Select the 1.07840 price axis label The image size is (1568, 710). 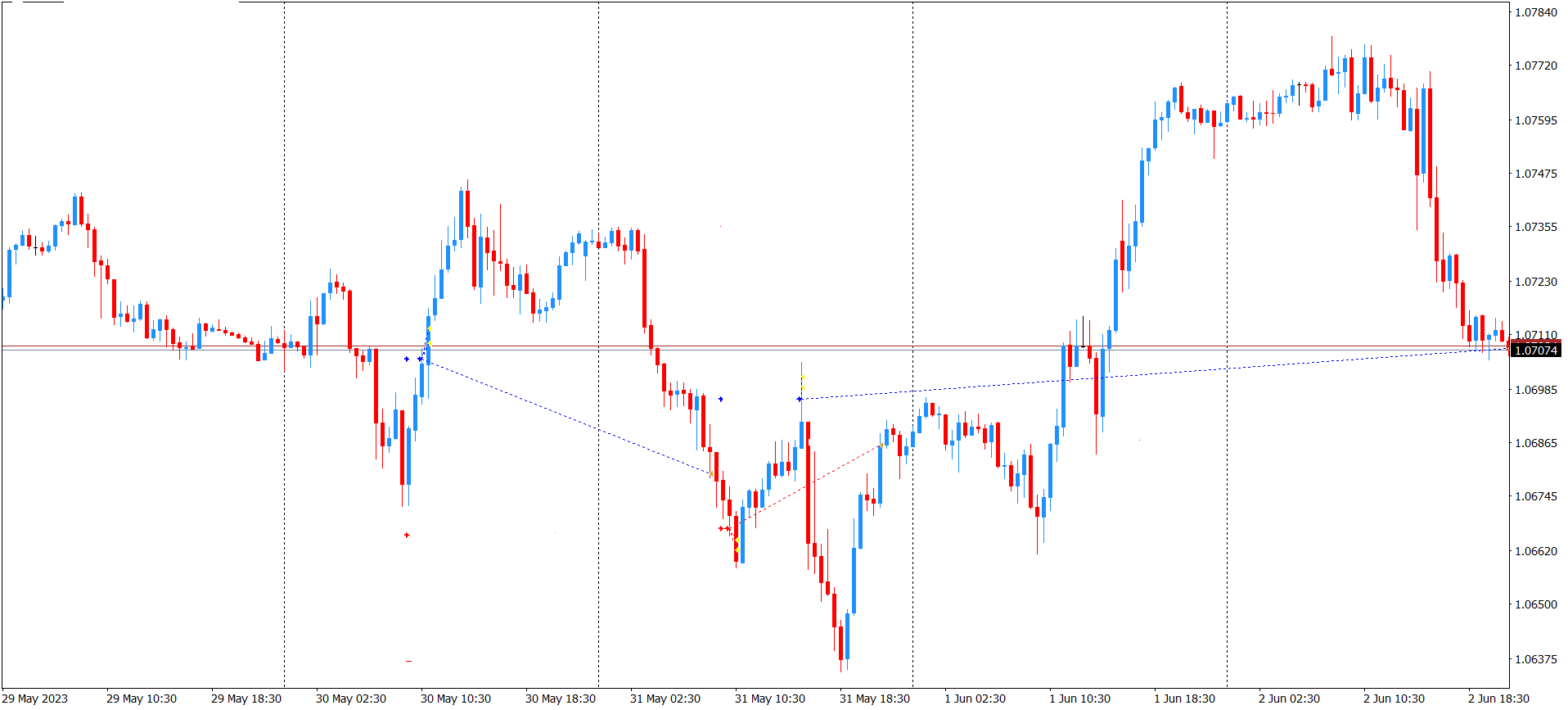pyautogui.click(x=1536, y=12)
